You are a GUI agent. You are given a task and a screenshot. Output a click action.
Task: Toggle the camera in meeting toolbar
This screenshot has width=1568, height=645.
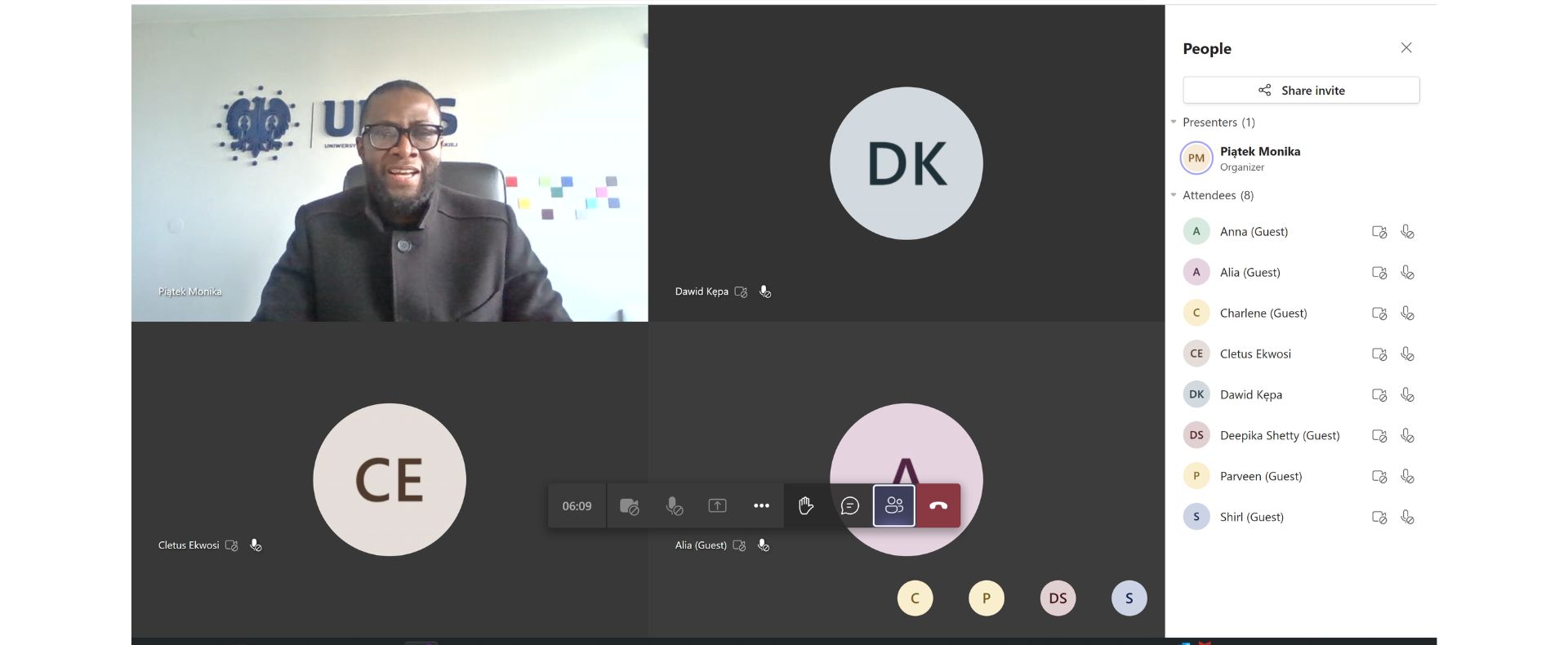pos(629,506)
